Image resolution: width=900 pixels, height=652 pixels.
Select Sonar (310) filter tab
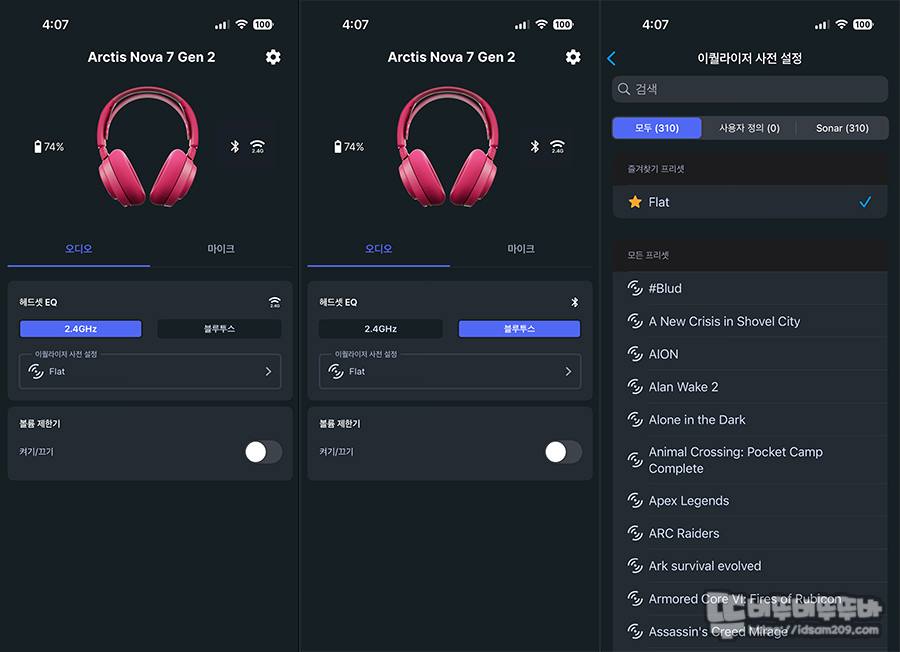[842, 128]
